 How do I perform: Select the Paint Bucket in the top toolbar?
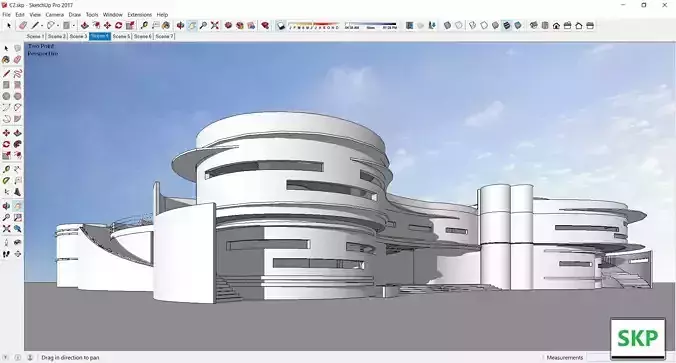[166, 26]
